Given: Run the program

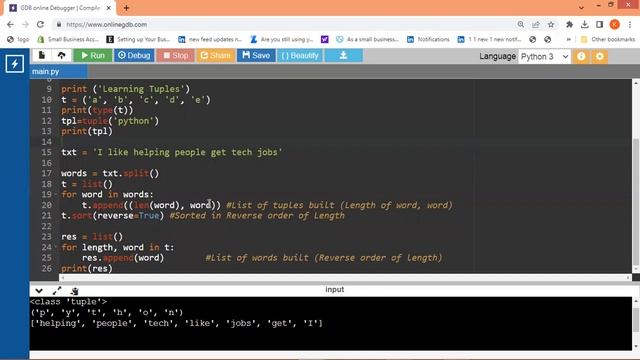Looking at the screenshot, I should click(93, 55).
